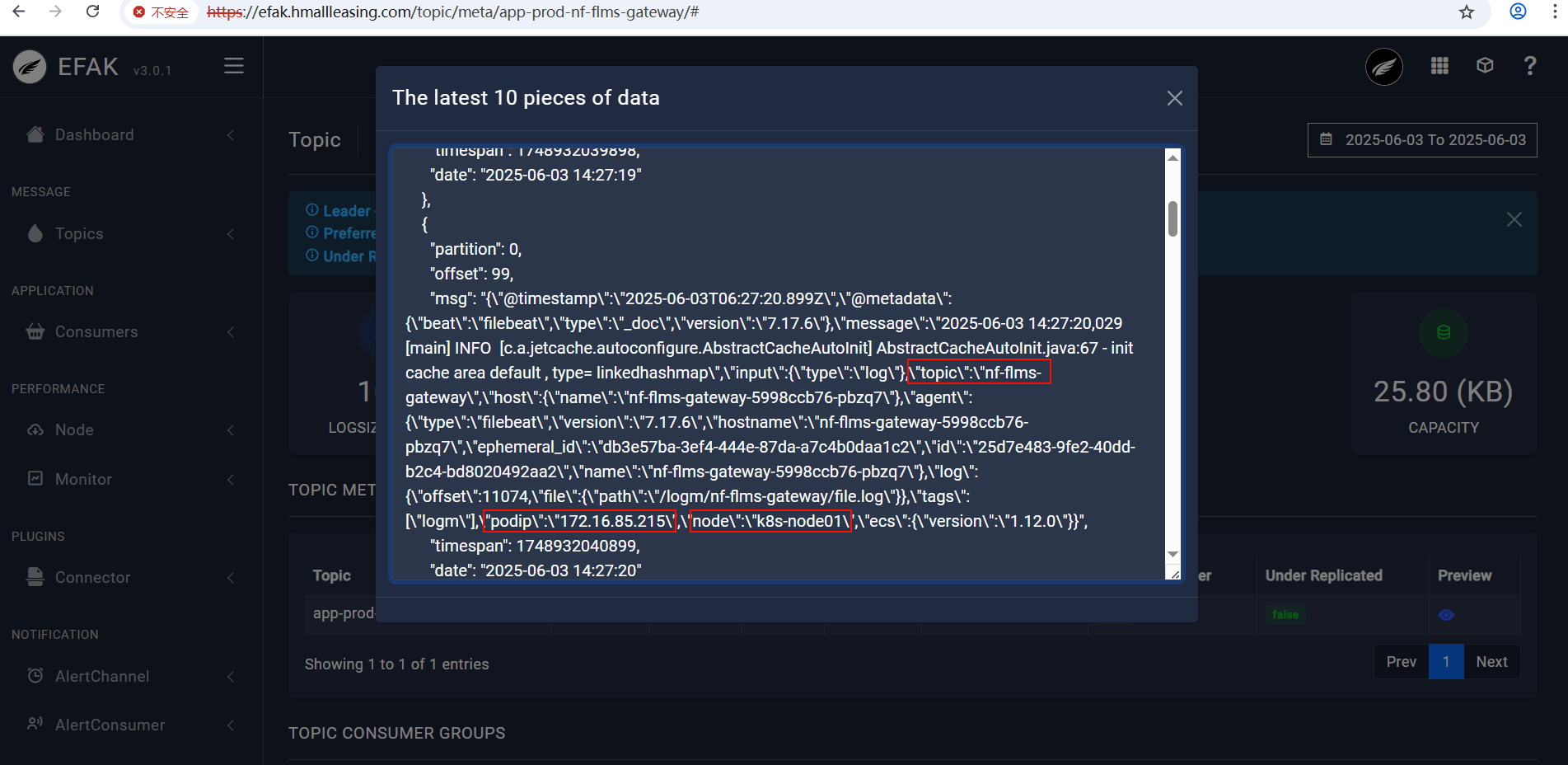
Task: Open the apps grid icon in header
Action: click(x=1439, y=66)
